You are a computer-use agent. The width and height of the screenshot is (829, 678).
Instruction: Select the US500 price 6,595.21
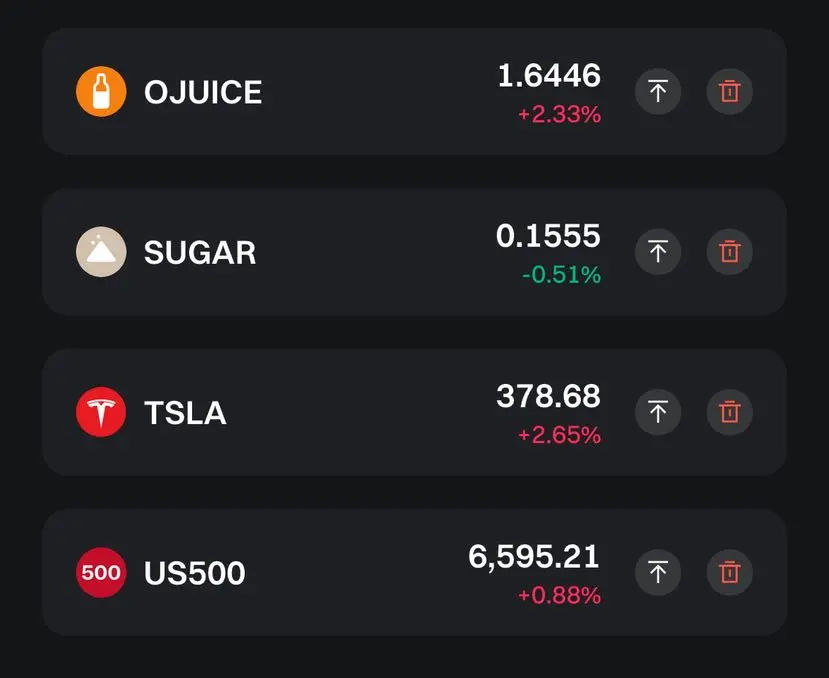[x=534, y=557]
